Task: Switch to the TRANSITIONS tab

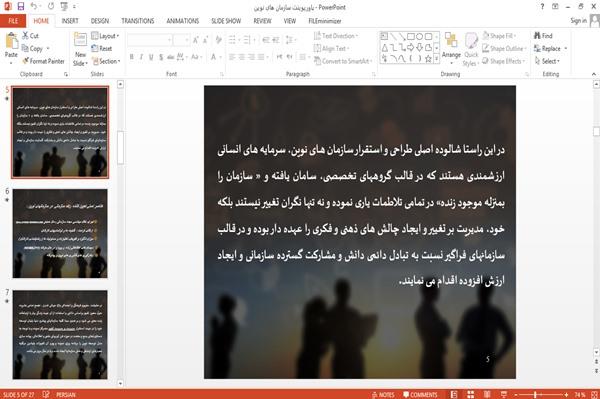Action: pos(138,21)
